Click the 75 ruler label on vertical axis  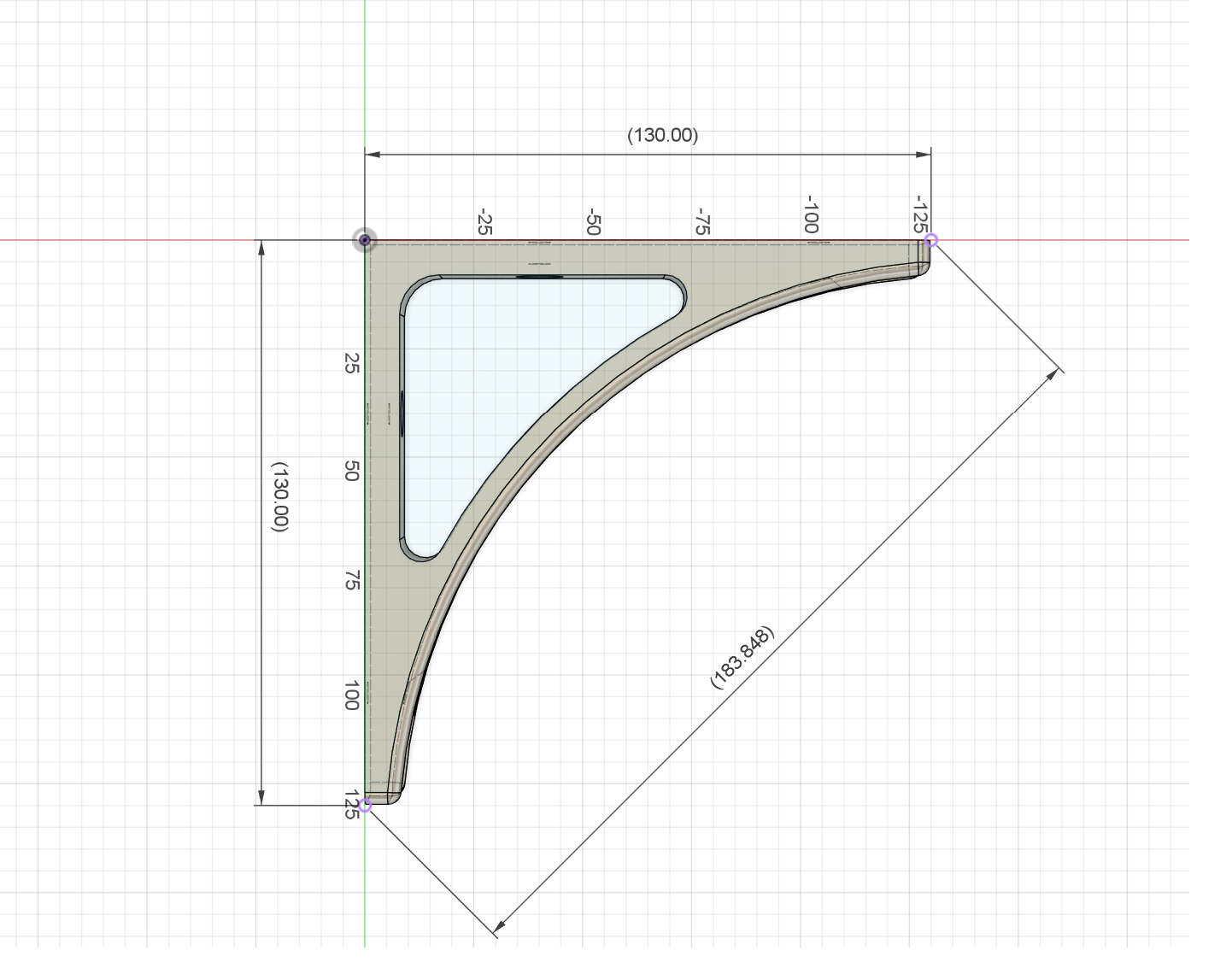(351, 581)
